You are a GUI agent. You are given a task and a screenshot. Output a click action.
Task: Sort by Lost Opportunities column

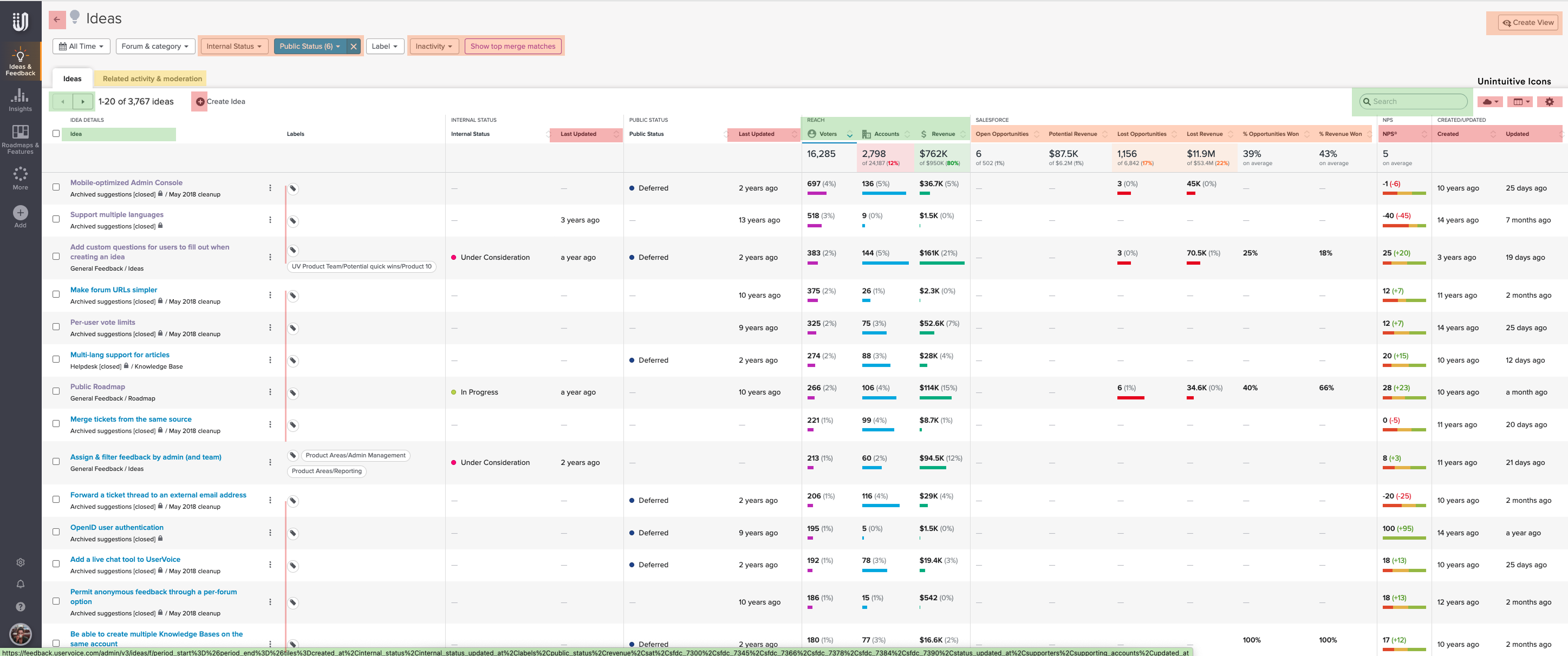point(1146,134)
